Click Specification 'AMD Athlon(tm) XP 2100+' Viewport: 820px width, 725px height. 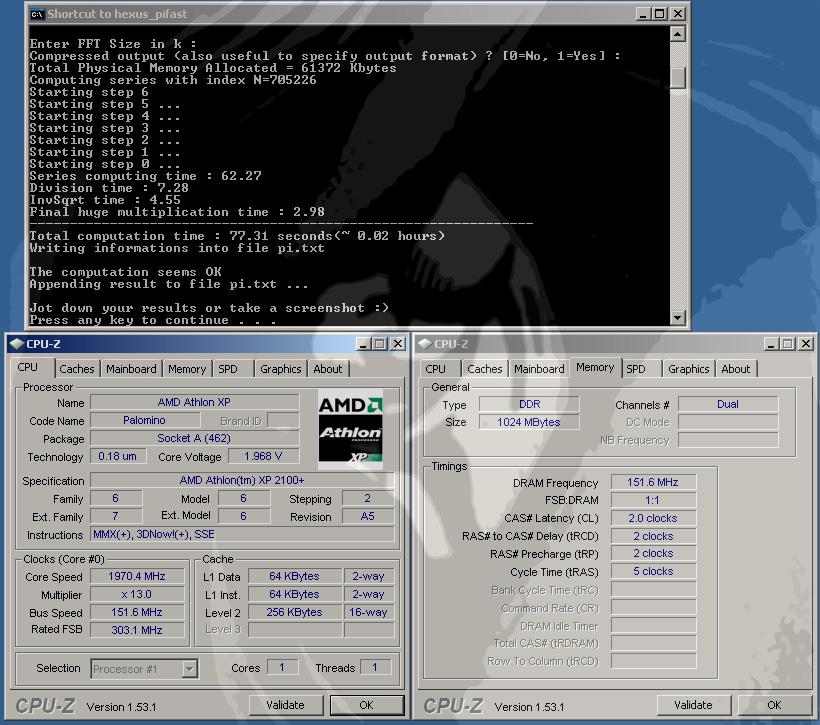pyautogui.click(x=242, y=480)
